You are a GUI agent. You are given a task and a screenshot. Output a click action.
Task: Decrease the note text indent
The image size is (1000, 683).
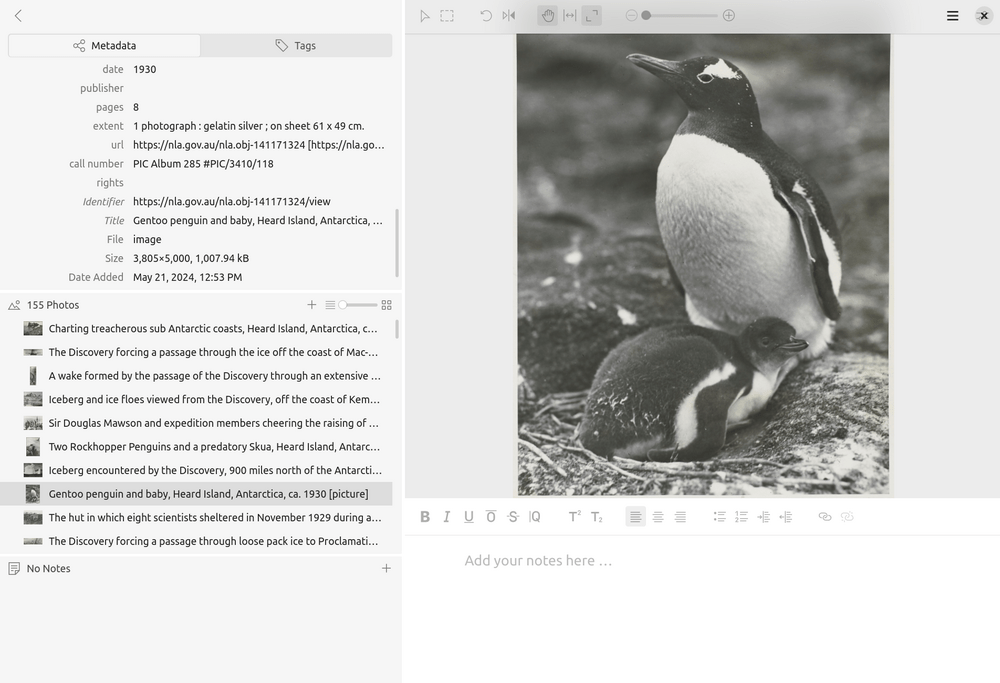786,517
